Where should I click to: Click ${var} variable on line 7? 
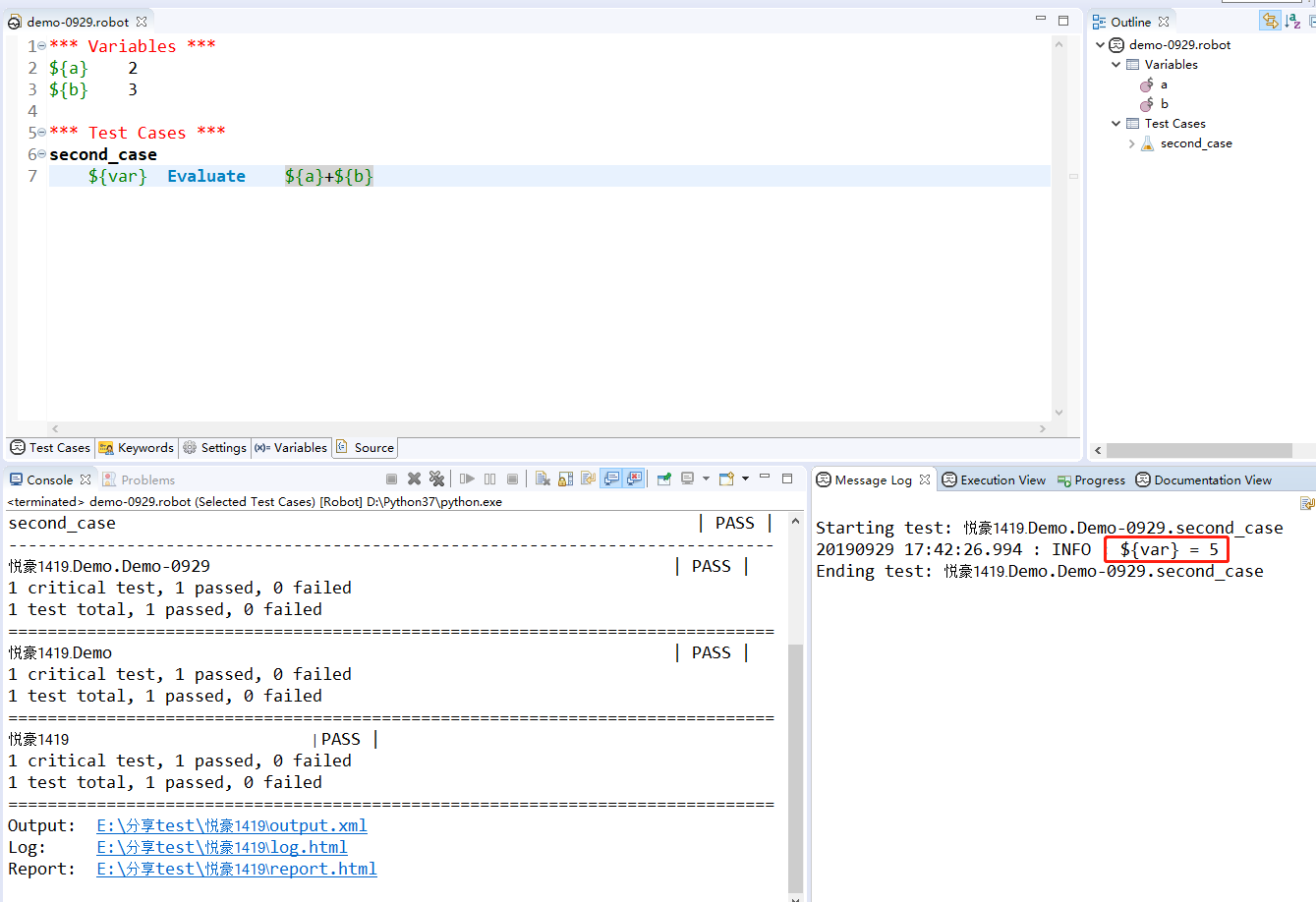pyautogui.click(x=117, y=176)
